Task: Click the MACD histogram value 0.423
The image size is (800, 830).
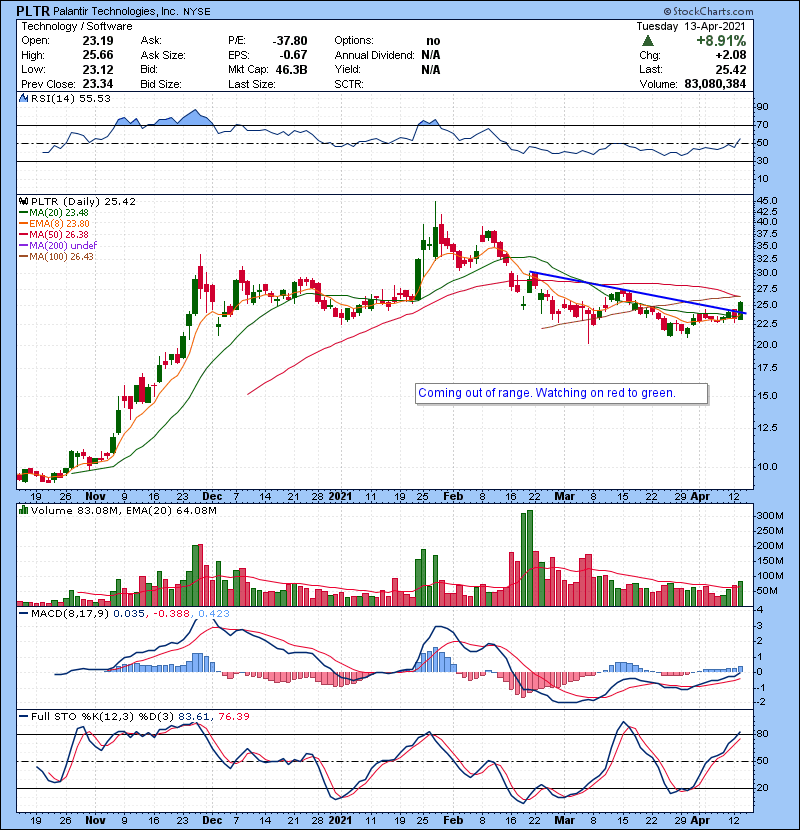Action: point(214,614)
